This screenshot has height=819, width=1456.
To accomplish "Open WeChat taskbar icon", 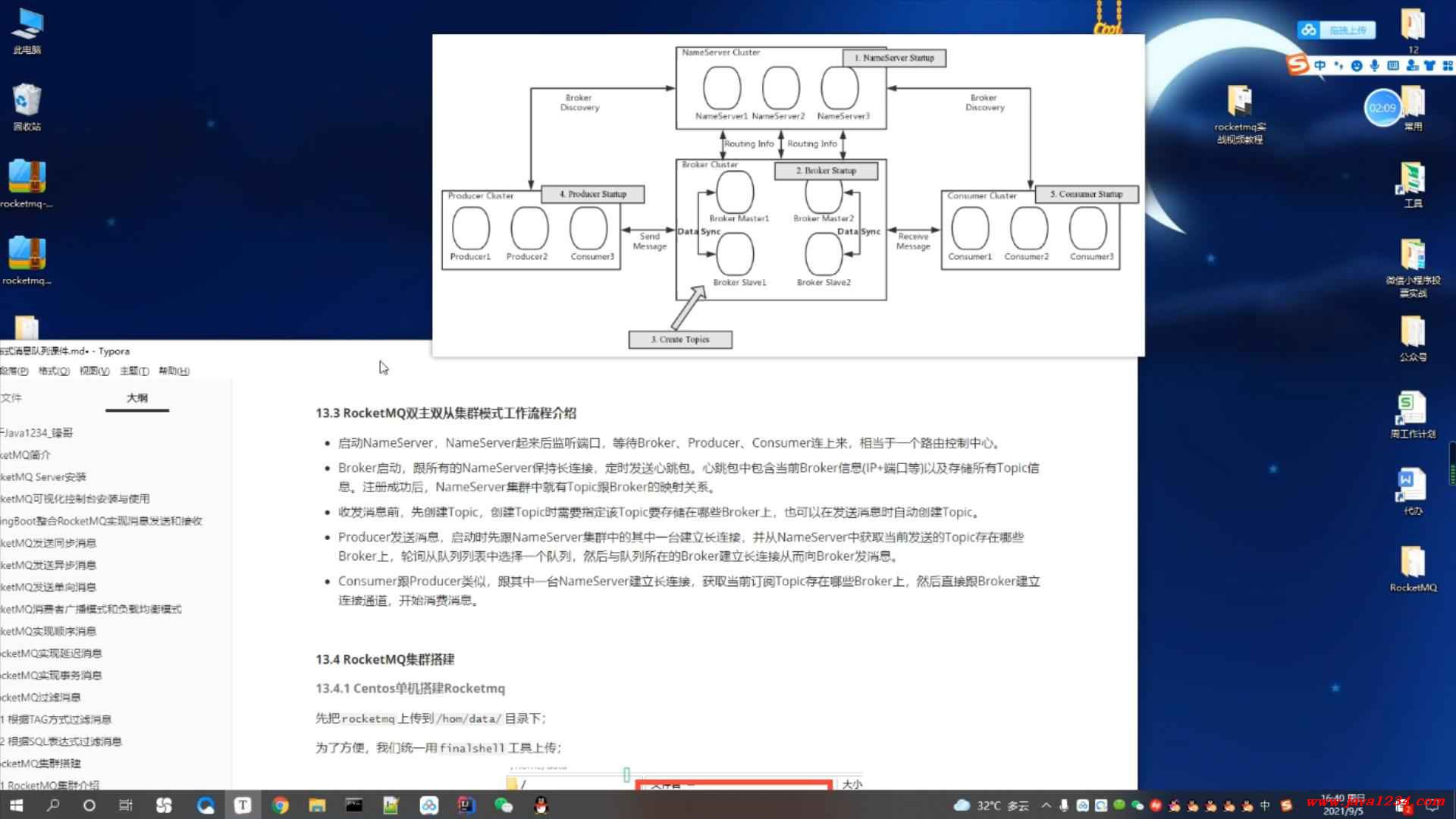I will click(x=504, y=805).
